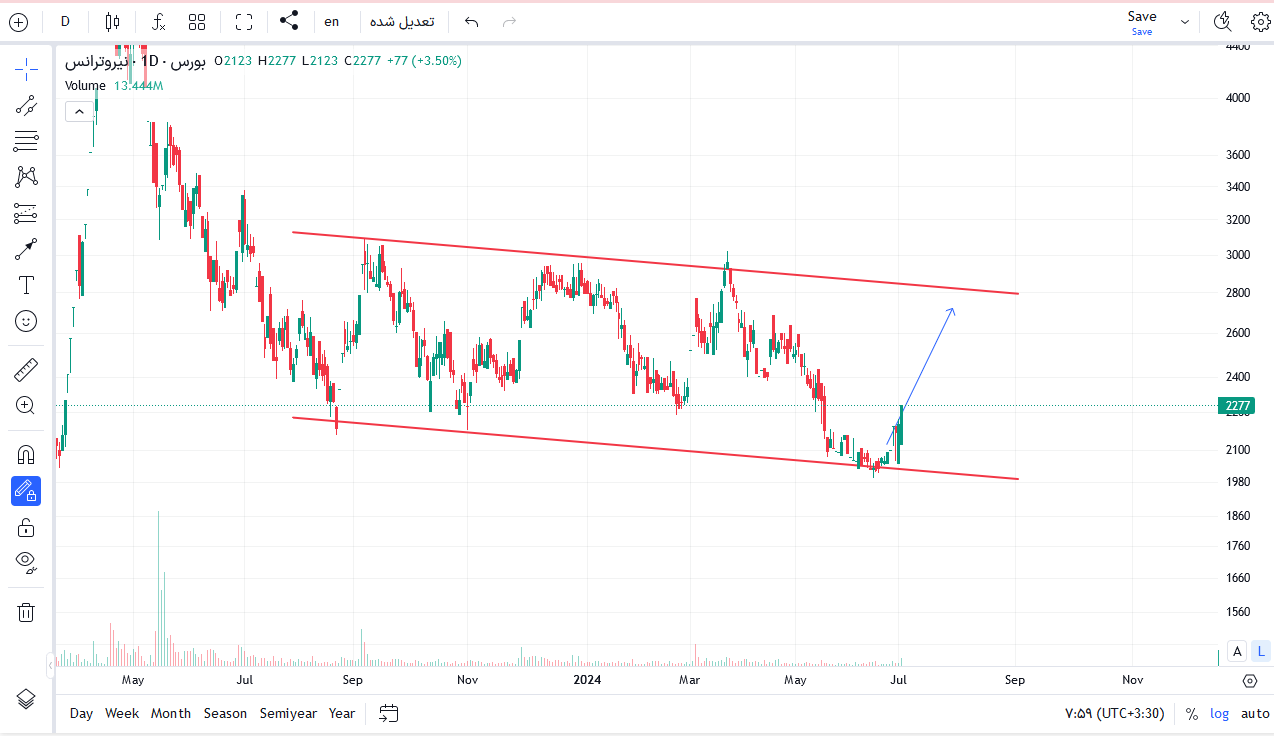Open the candlestick chart style menu

(x=112, y=22)
